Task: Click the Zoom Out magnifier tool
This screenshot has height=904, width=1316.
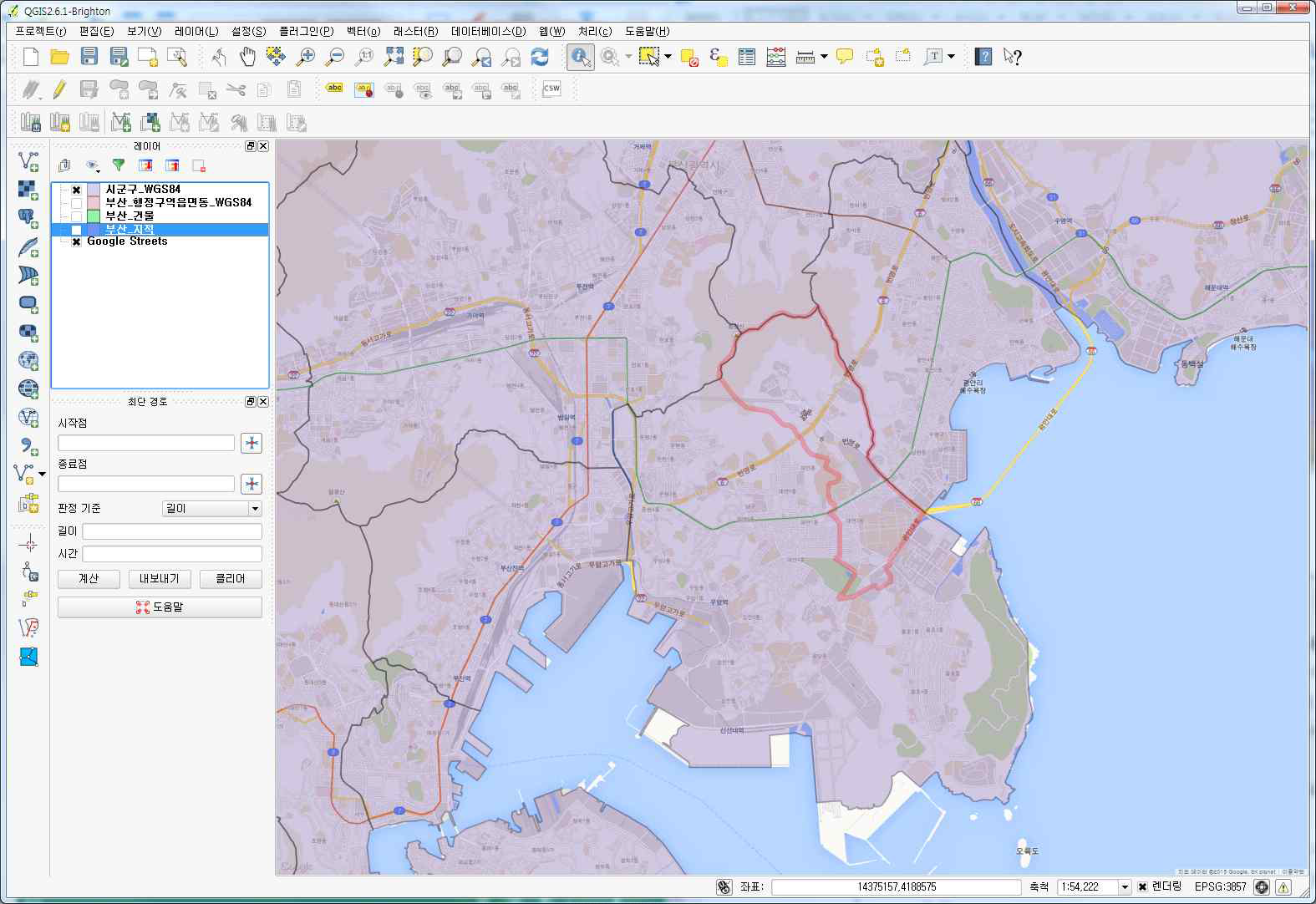Action: pos(335,57)
